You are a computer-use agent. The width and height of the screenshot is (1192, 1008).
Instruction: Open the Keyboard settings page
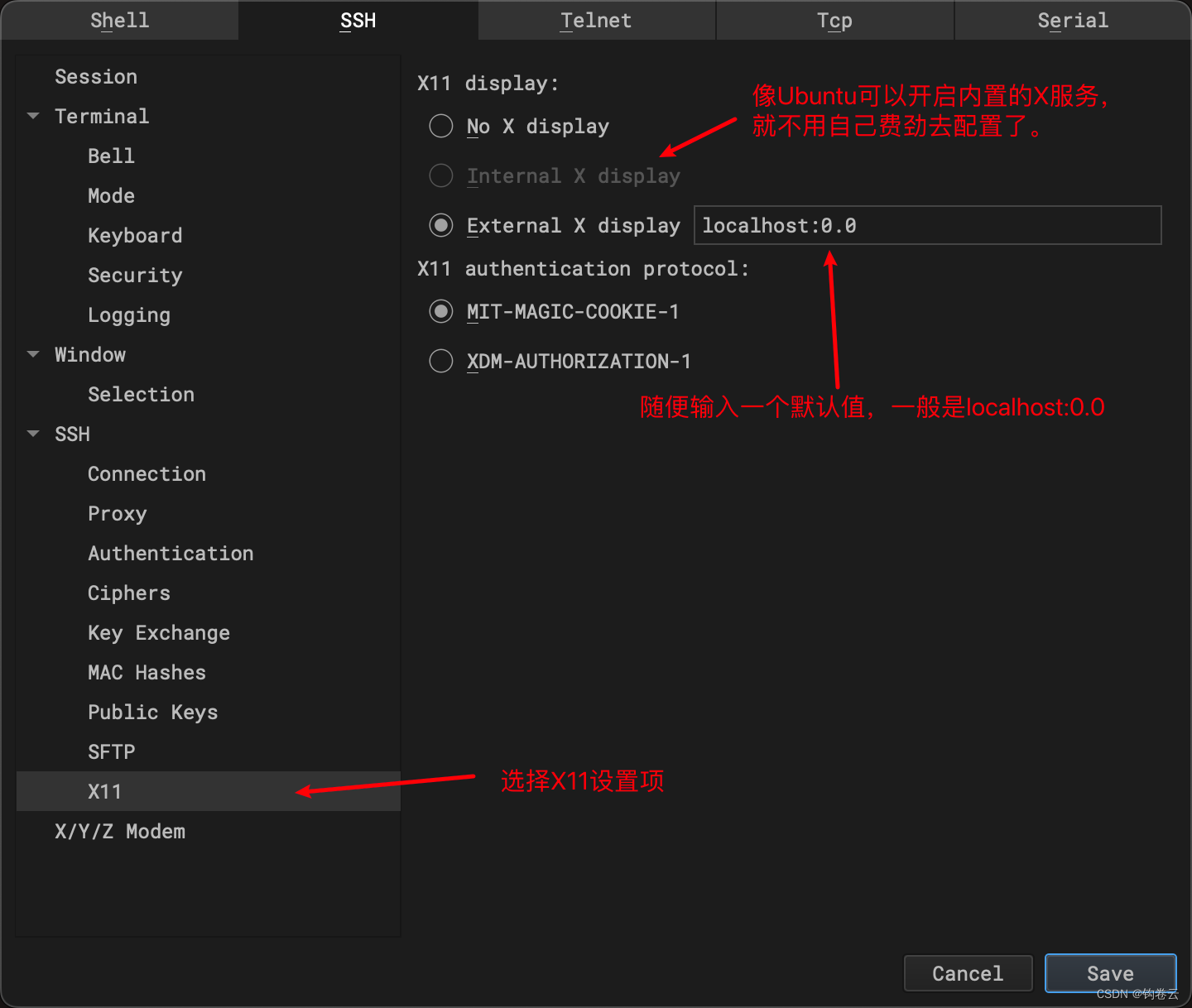tap(135, 235)
